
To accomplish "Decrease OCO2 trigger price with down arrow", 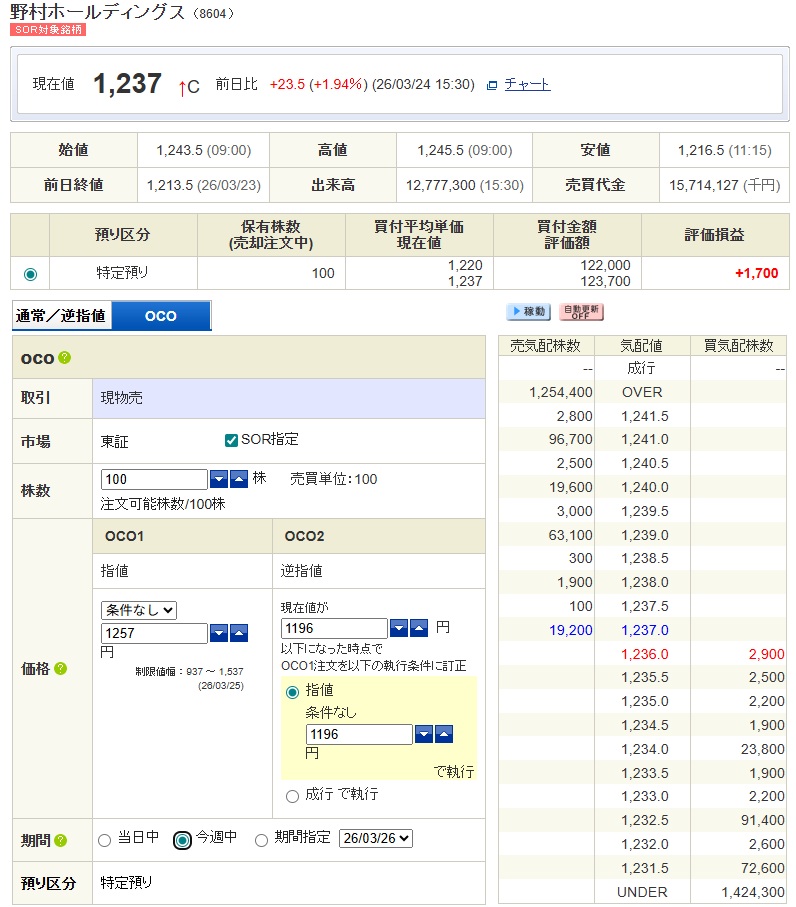I will click(x=399, y=628).
